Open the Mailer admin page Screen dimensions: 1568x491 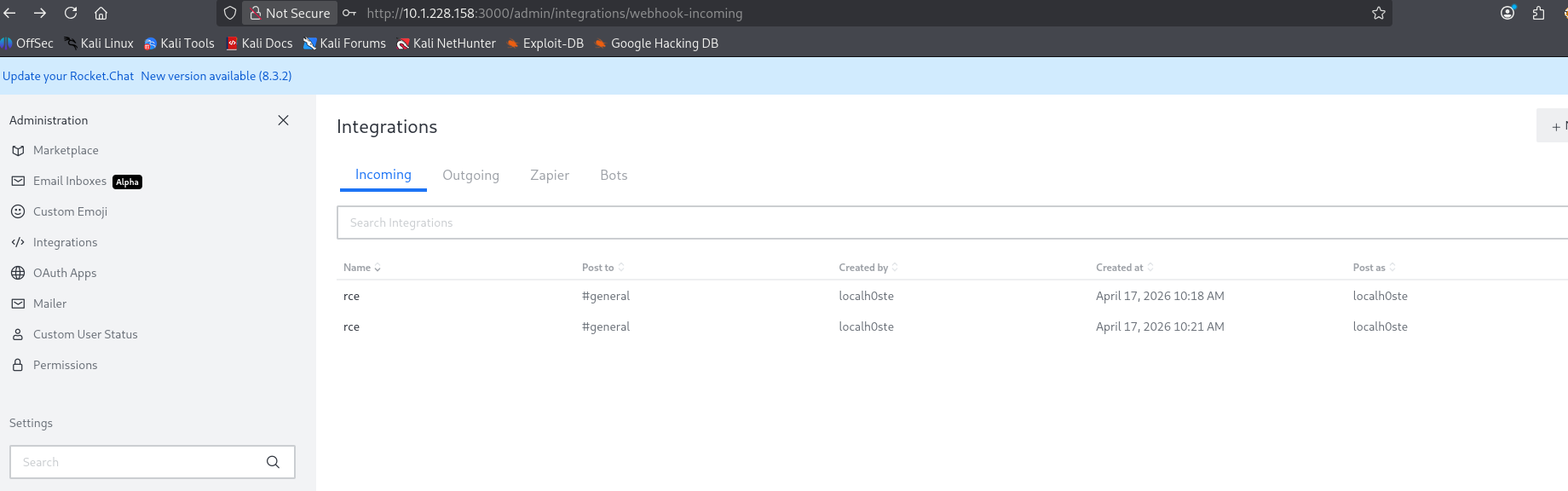(49, 304)
